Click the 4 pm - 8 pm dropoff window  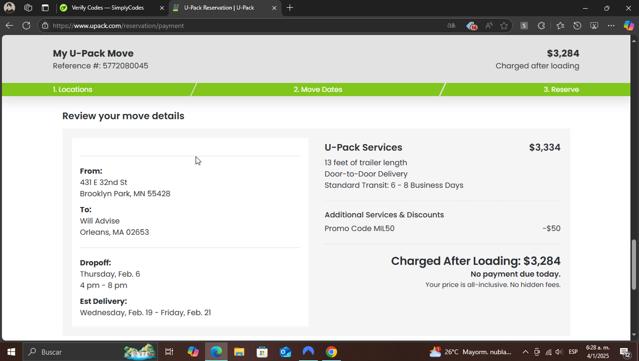(x=104, y=285)
